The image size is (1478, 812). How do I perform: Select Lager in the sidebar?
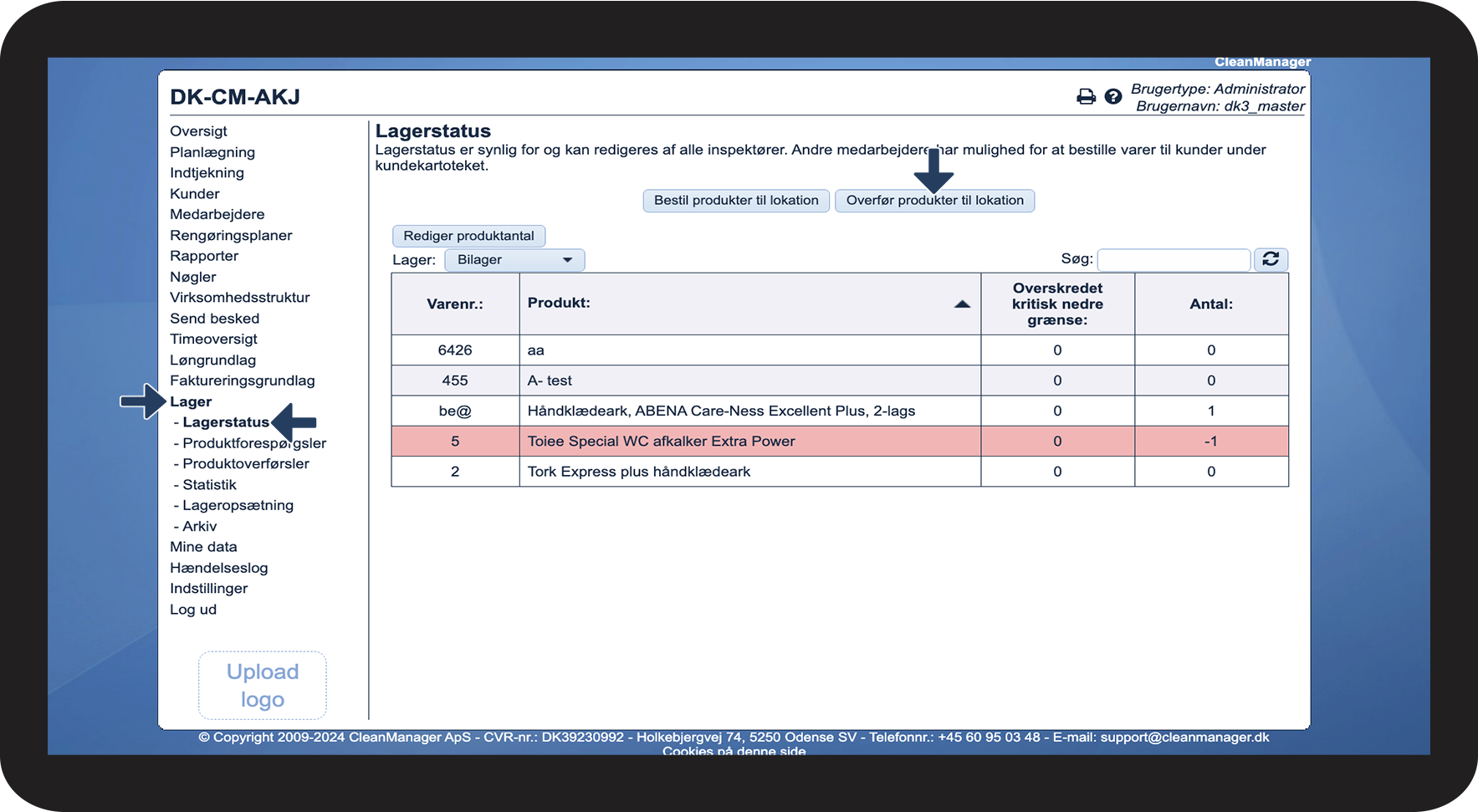(191, 402)
